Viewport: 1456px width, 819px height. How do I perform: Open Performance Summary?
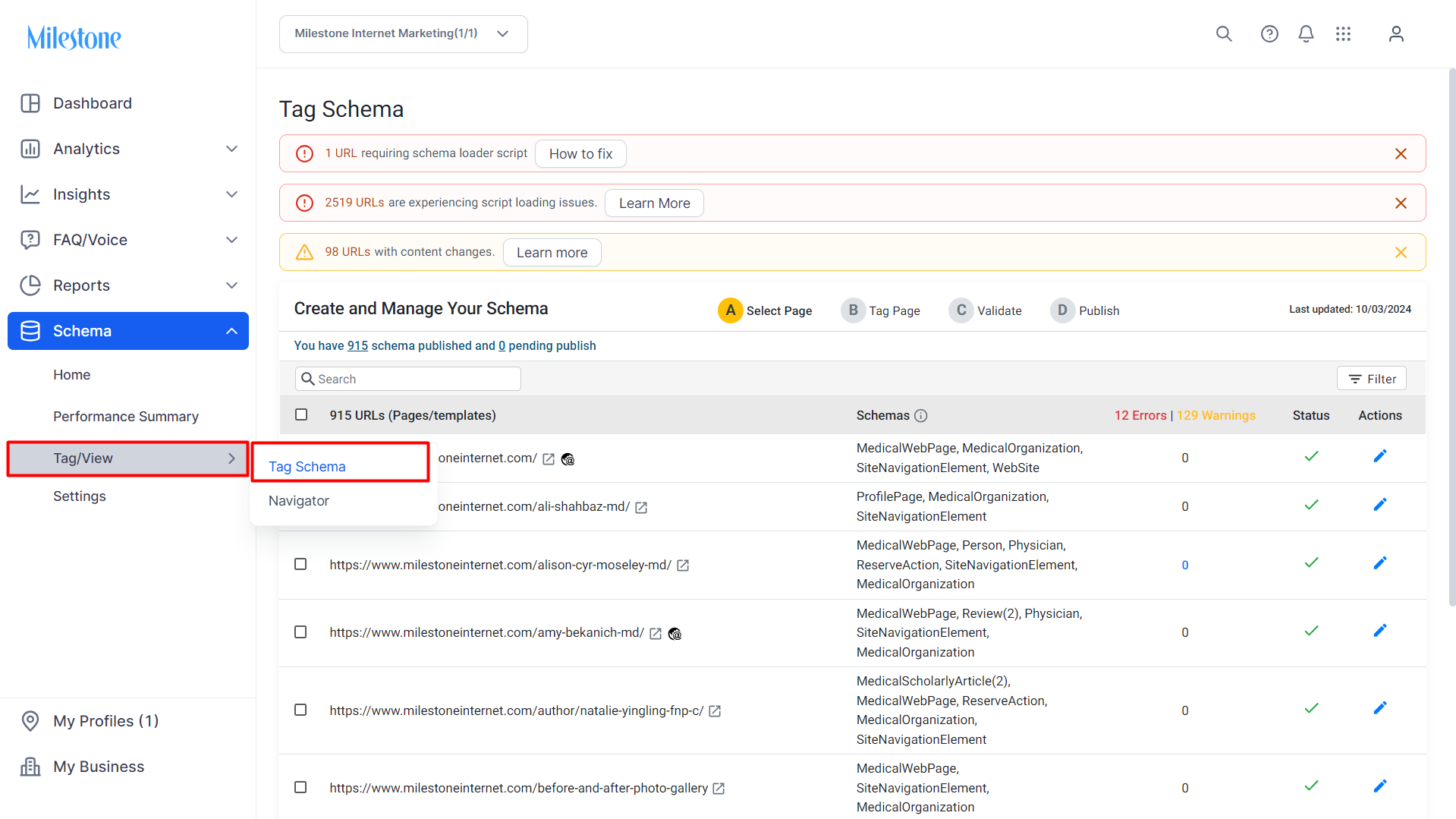pos(126,417)
